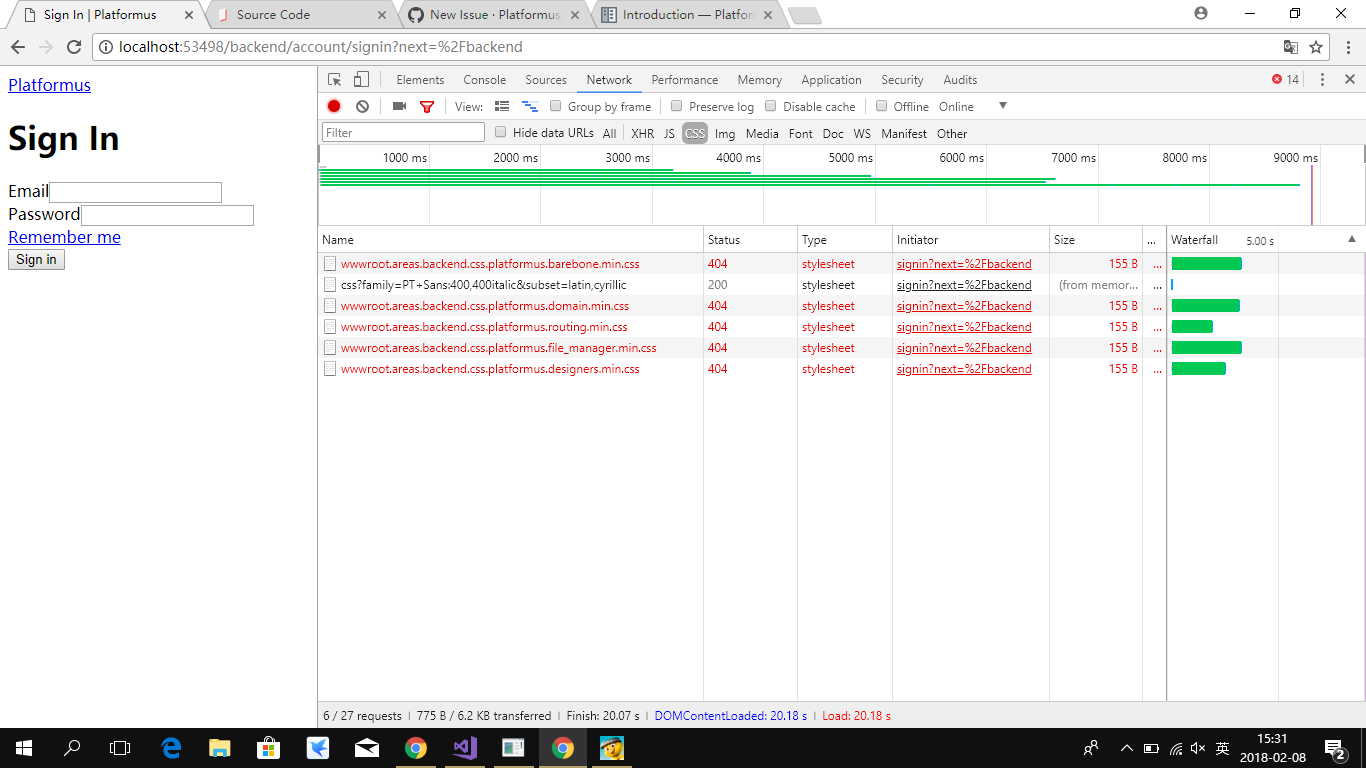Enable capture screenshots
This screenshot has height=768, width=1366.
point(399,106)
